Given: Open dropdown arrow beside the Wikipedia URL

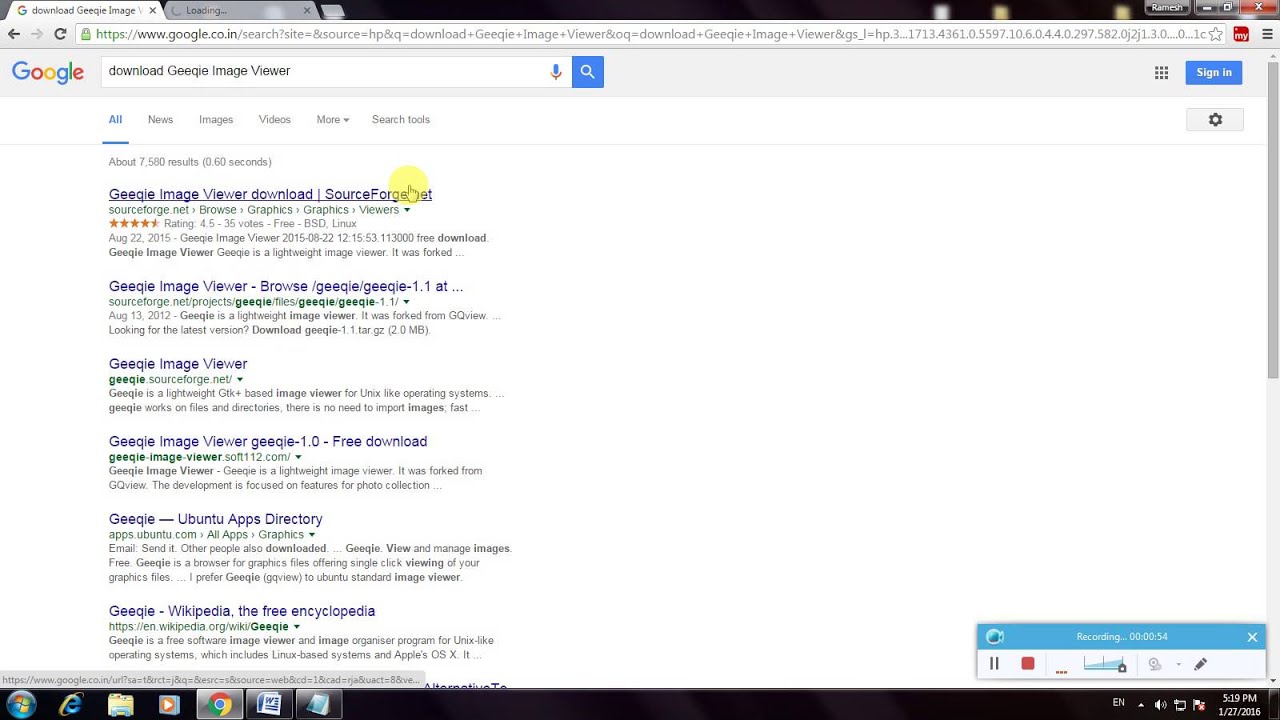Looking at the screenshot, I should (297, 627).
